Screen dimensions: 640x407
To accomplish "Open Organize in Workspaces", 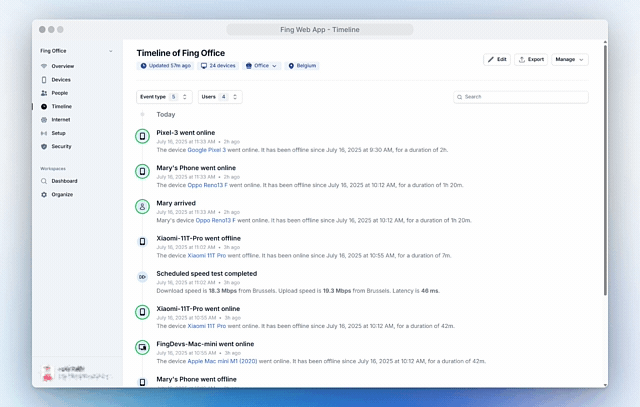I will pyautogui.click(x=62, y=195).
